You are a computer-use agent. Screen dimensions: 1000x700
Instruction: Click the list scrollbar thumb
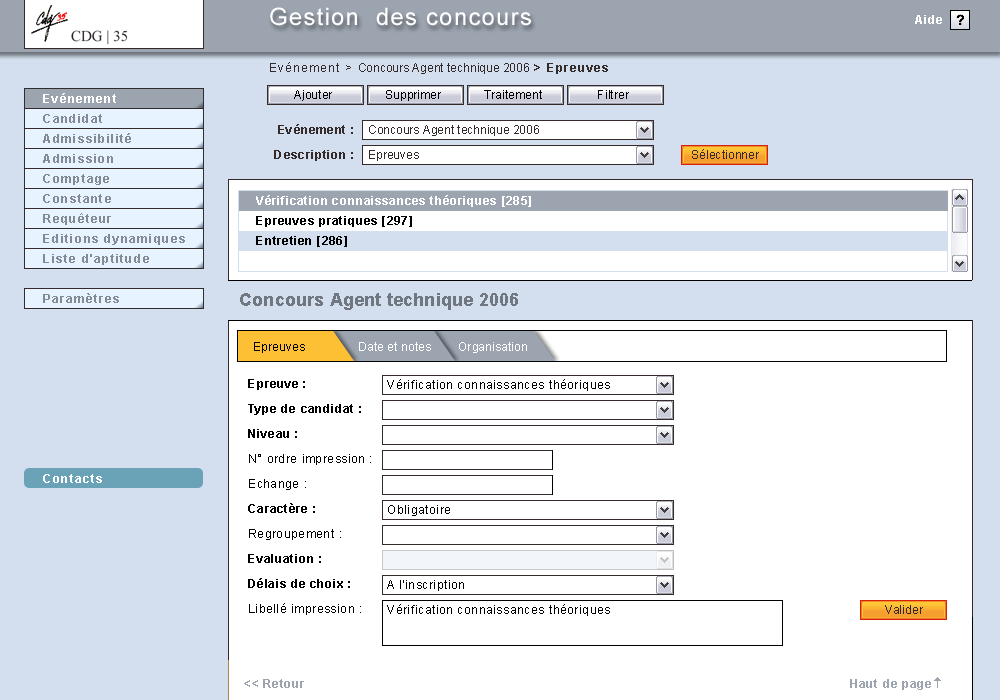click(x=960, y=220)
